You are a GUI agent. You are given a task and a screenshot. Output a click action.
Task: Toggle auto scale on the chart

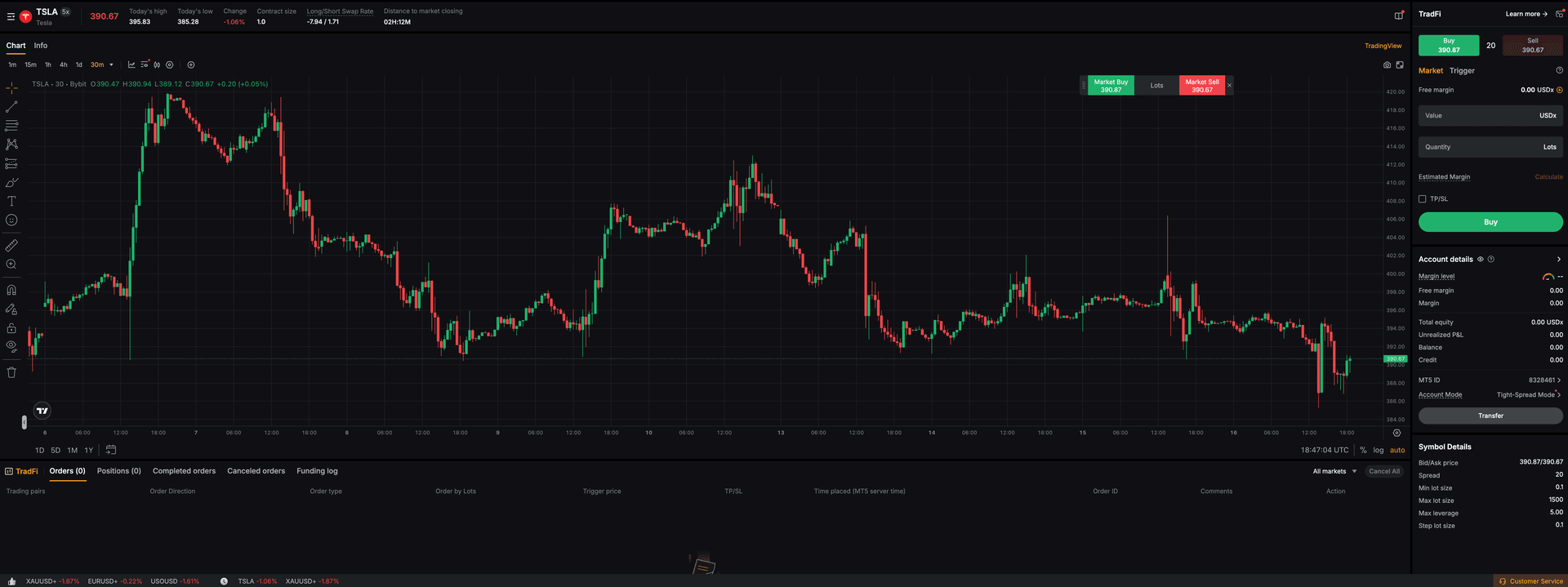pos(1397,450)
